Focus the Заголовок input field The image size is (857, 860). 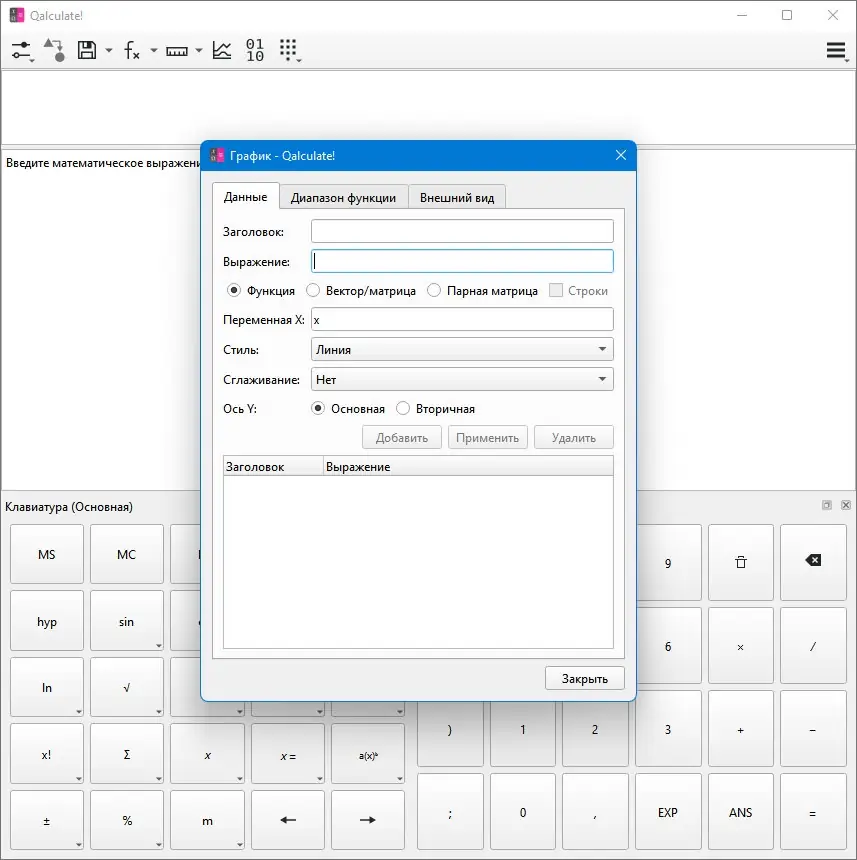click(462, 231)
